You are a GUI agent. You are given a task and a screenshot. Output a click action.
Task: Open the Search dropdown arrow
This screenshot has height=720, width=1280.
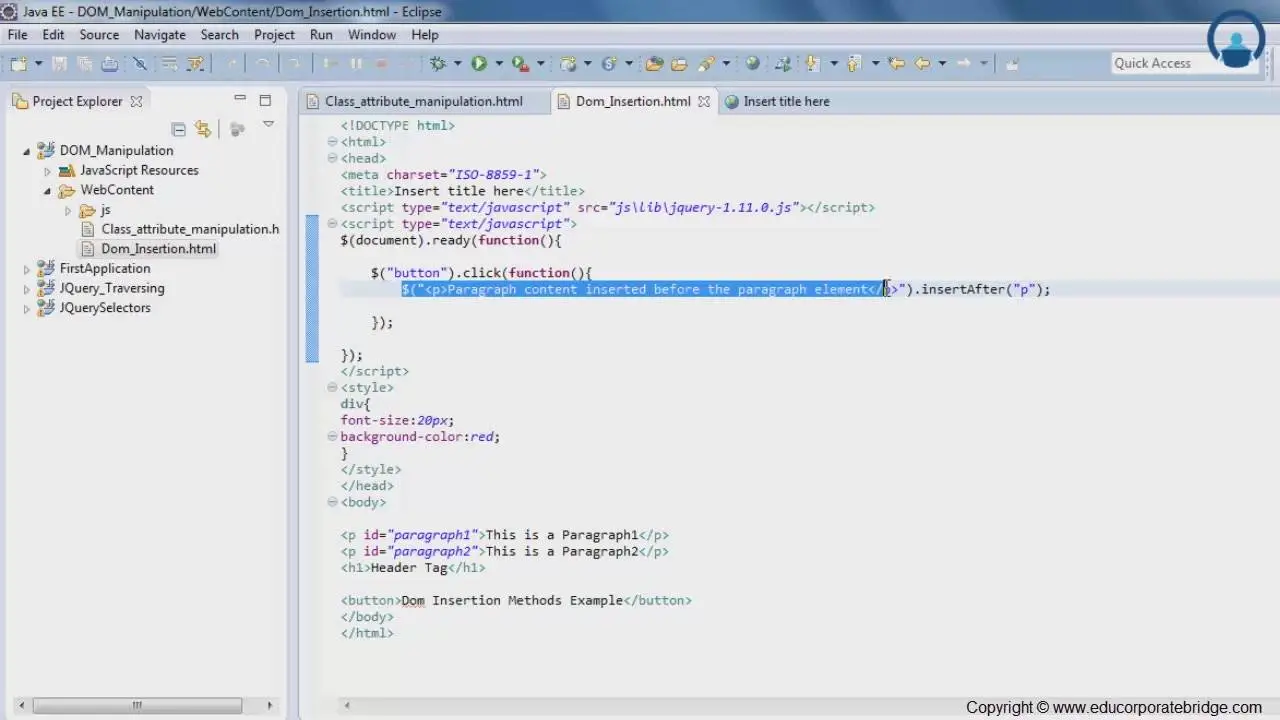click(x=726, y=63)
